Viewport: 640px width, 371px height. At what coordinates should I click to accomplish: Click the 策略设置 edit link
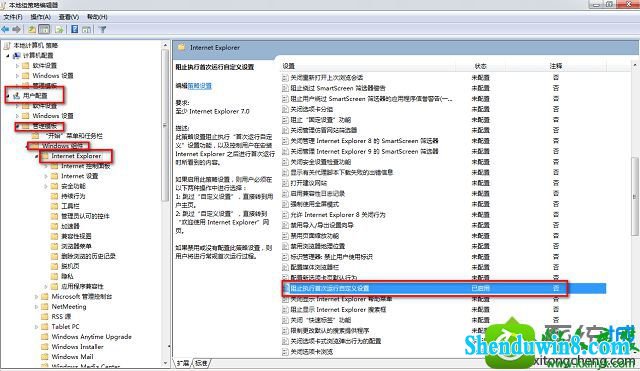[200, 86]
